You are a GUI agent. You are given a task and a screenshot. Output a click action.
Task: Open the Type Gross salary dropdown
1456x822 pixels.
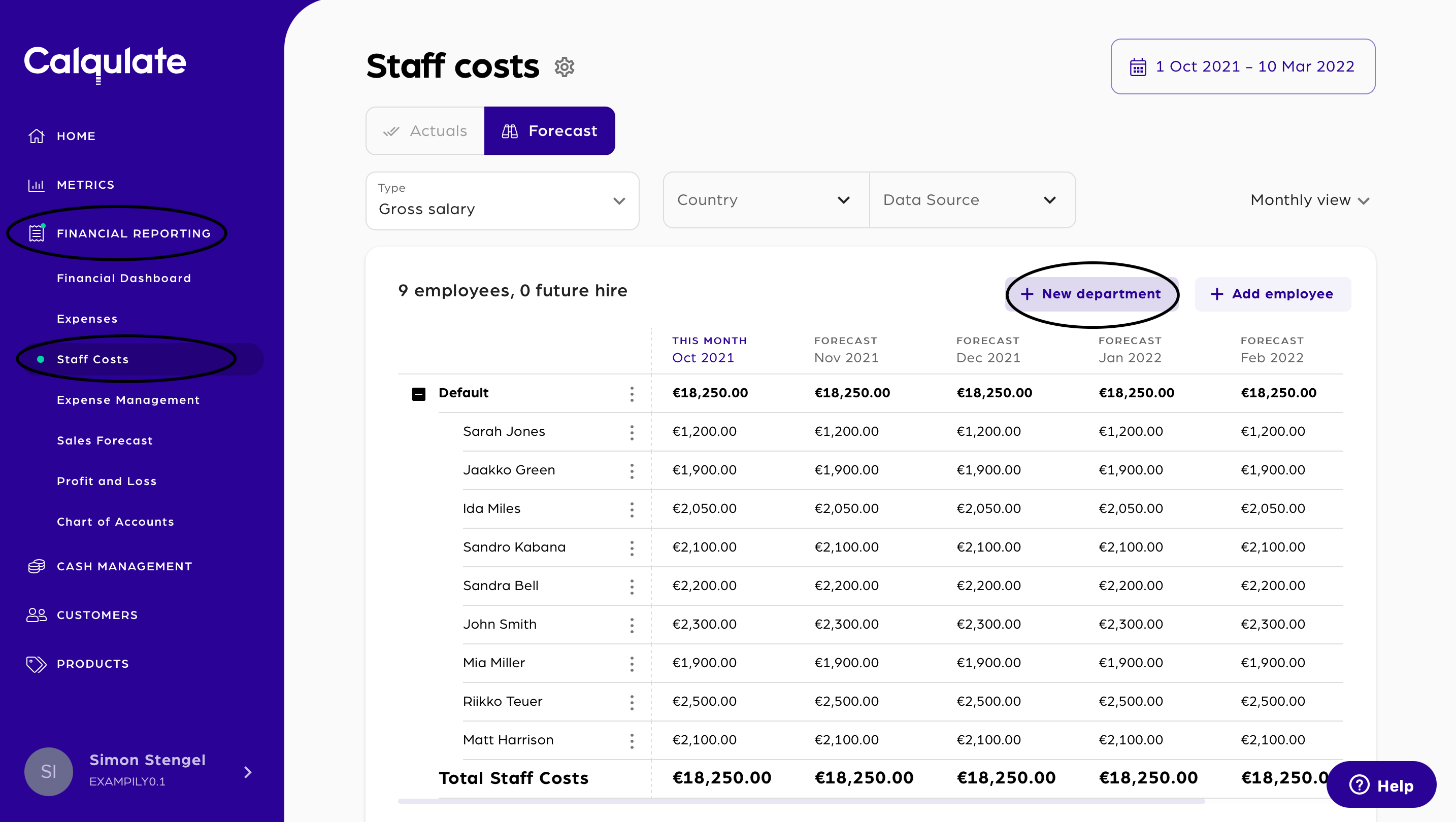[502, 200]
